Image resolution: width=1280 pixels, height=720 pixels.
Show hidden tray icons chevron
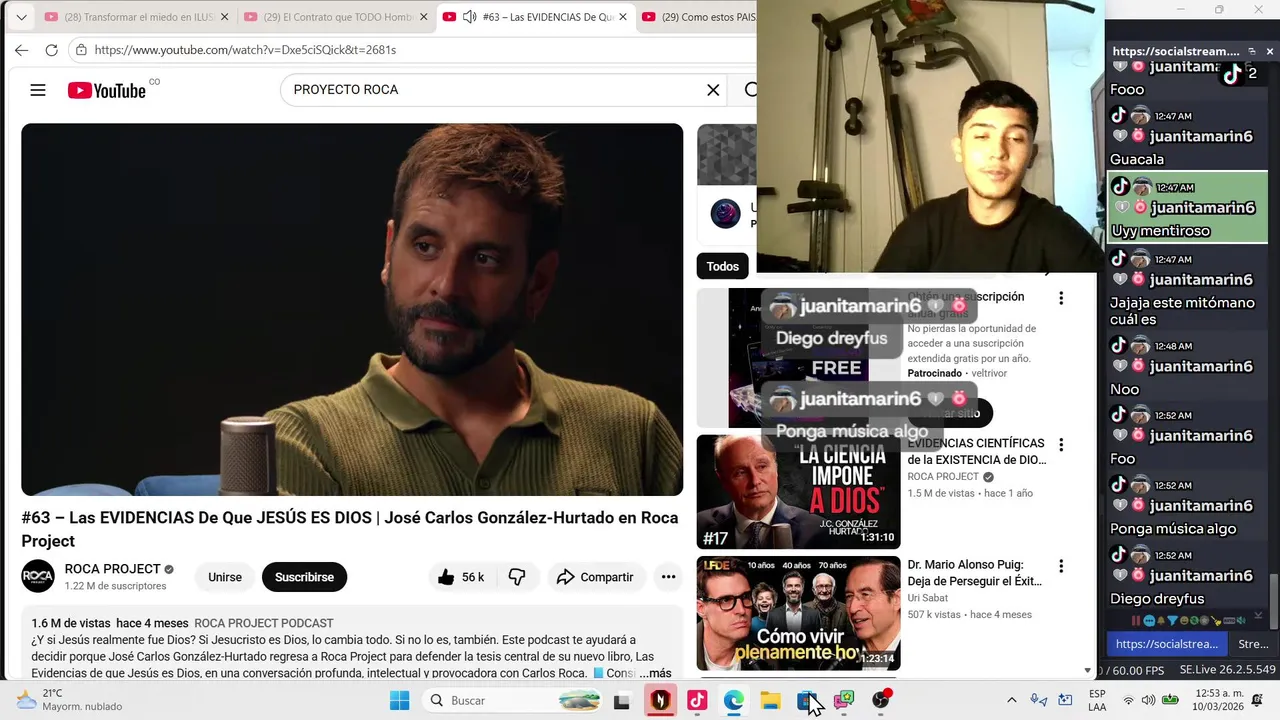click(x=1011, y=700)
